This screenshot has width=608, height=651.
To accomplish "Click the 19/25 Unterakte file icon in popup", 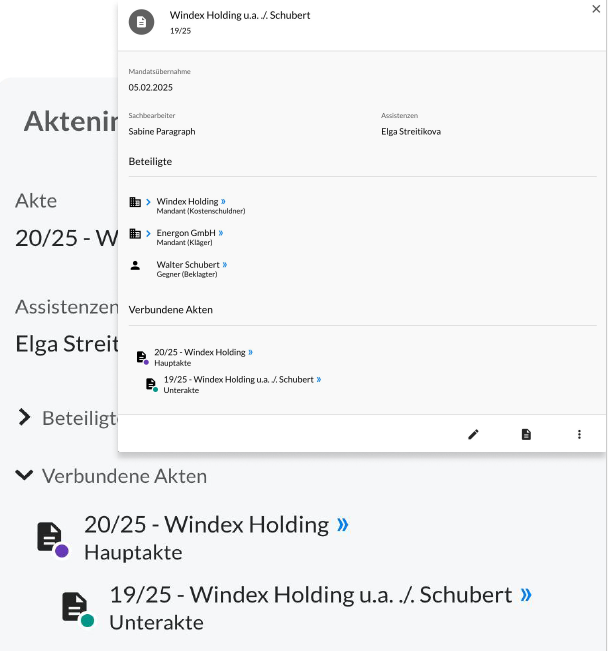I will [151, 384].
